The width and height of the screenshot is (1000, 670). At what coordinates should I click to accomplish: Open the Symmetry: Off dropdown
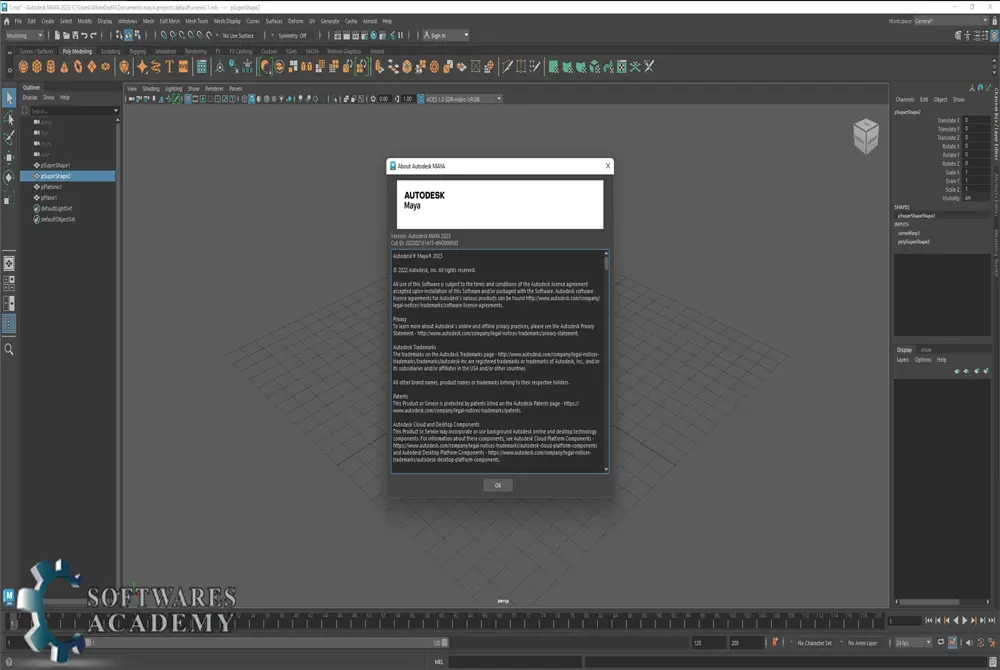(x=291, y=35)
